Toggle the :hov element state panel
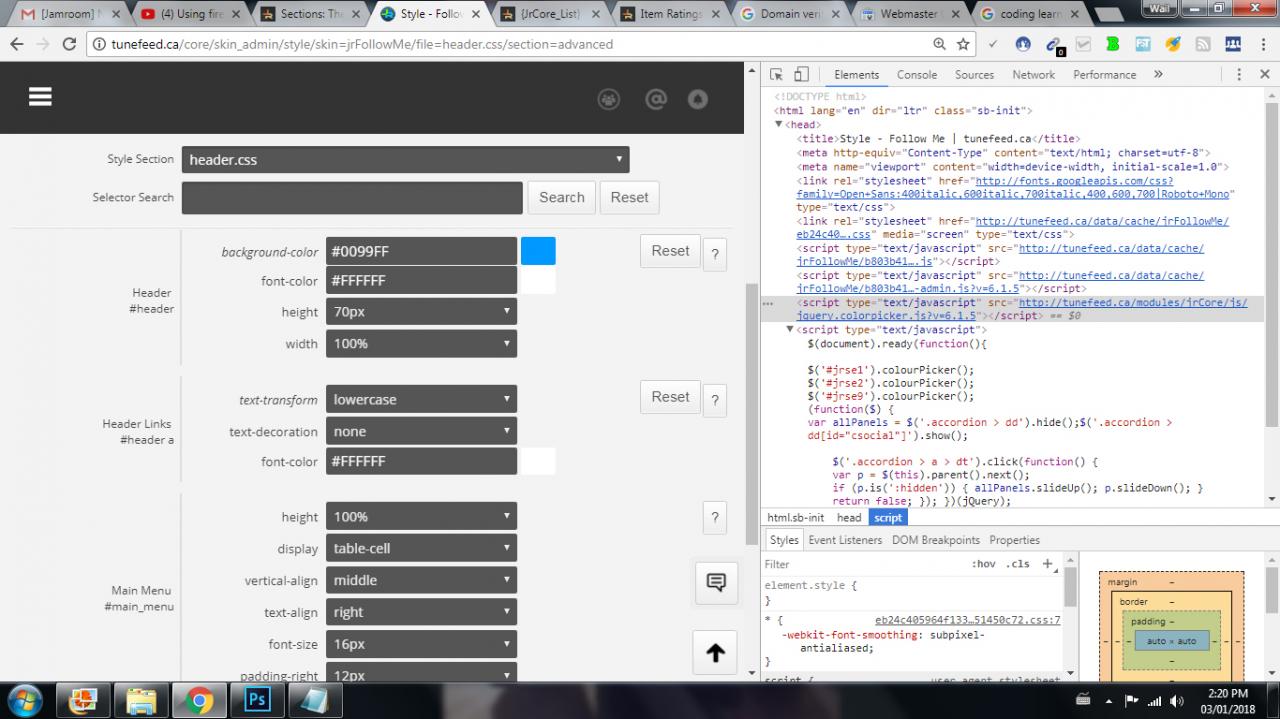The image size is (1280, 719). tap(983, 564)
